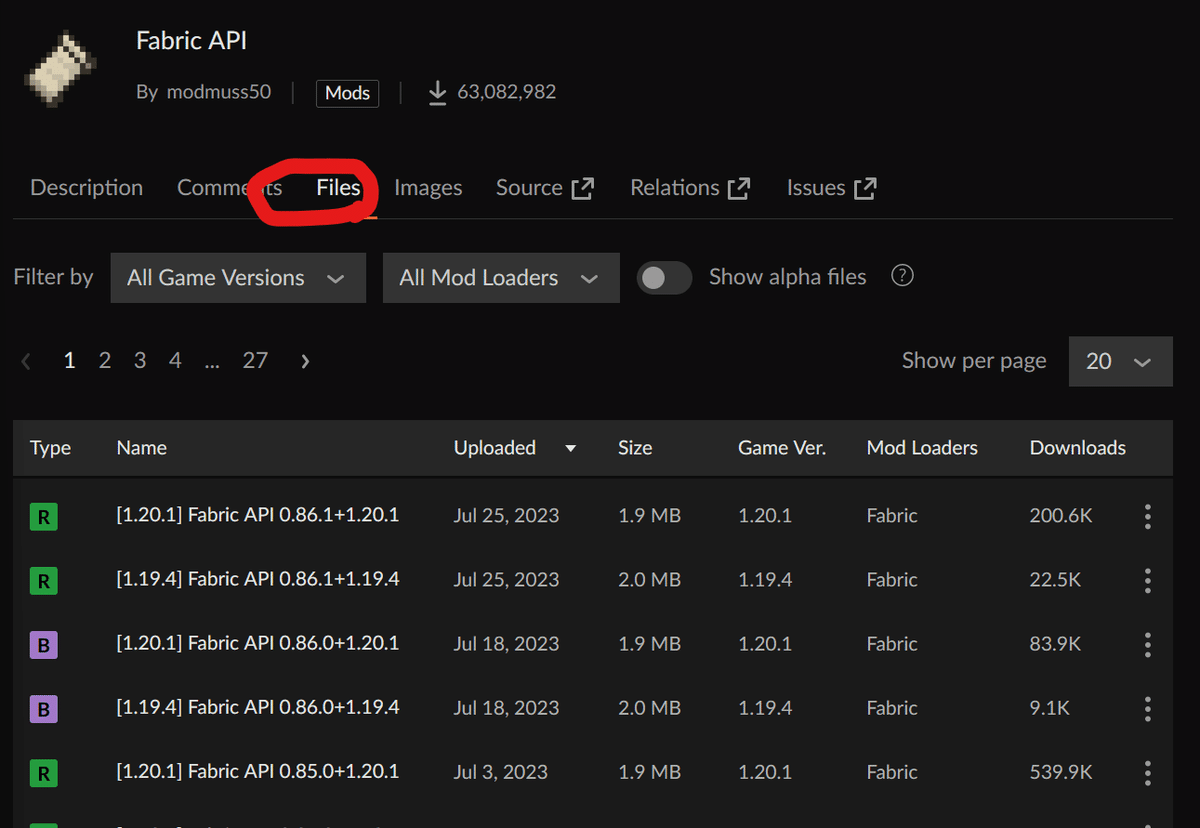Open more options for 0.86.1+1.20.1 row
The height and width of the screenshot is (828, 1200).
point(1147,516)
